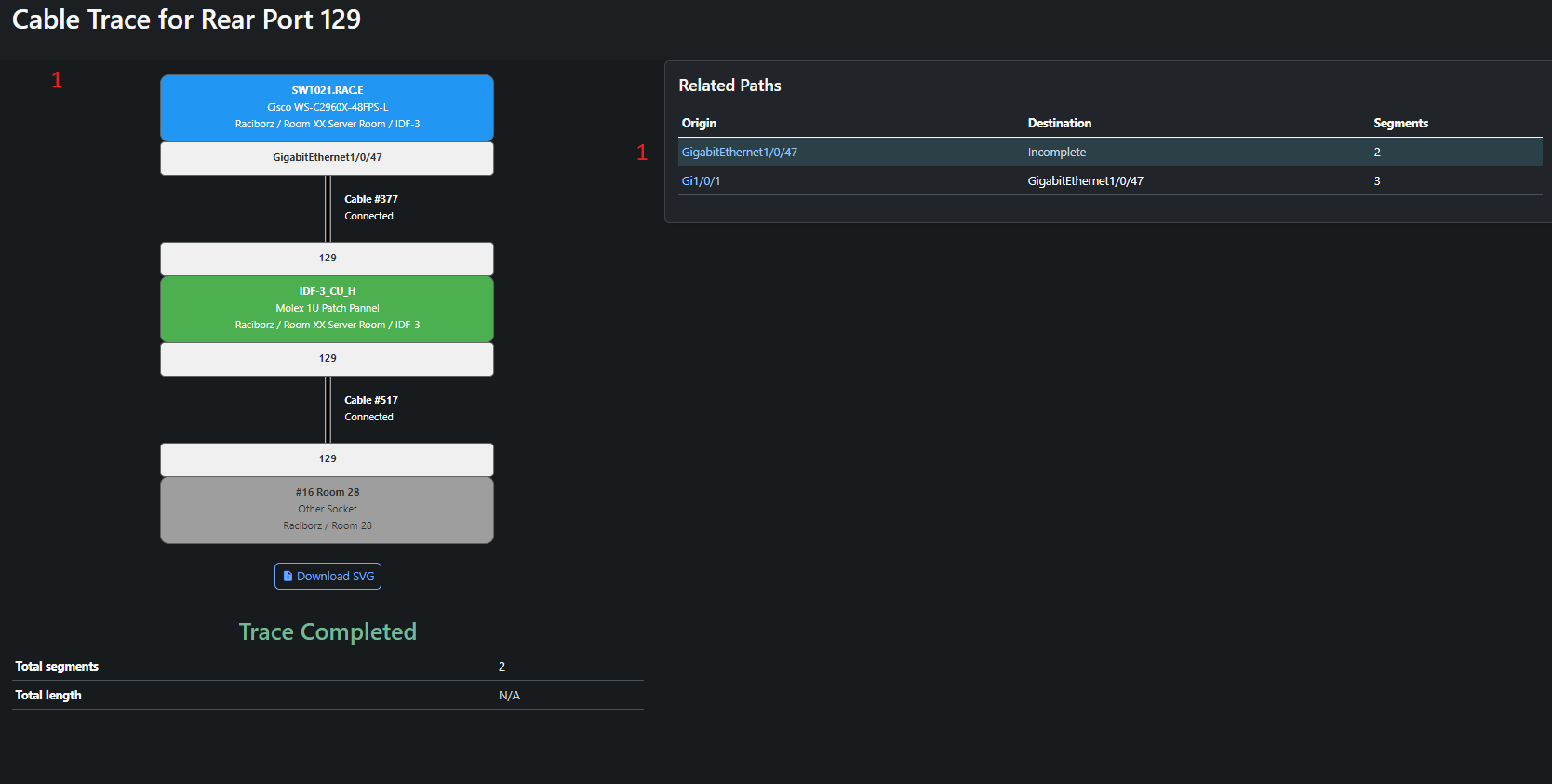Image resolution: width=1552 pixels, height=784 pixels.
Task: Click the N/A total length value
Action: pos(509,696)
